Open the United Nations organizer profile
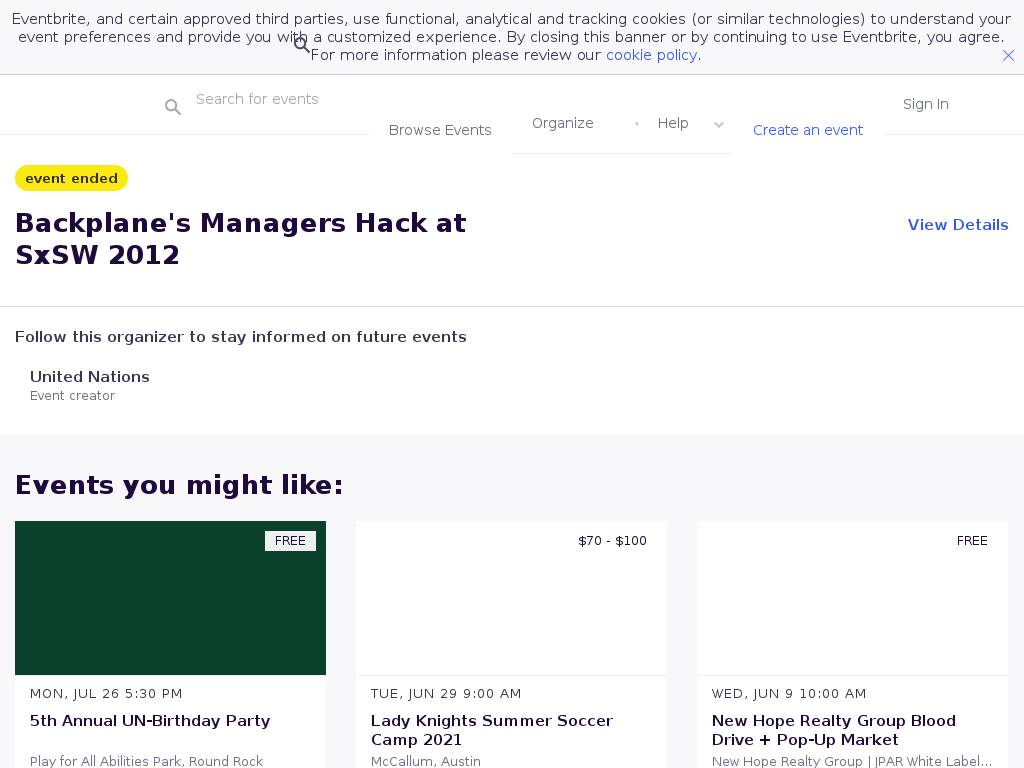The image size is (1024, 768). pos(90,377)
